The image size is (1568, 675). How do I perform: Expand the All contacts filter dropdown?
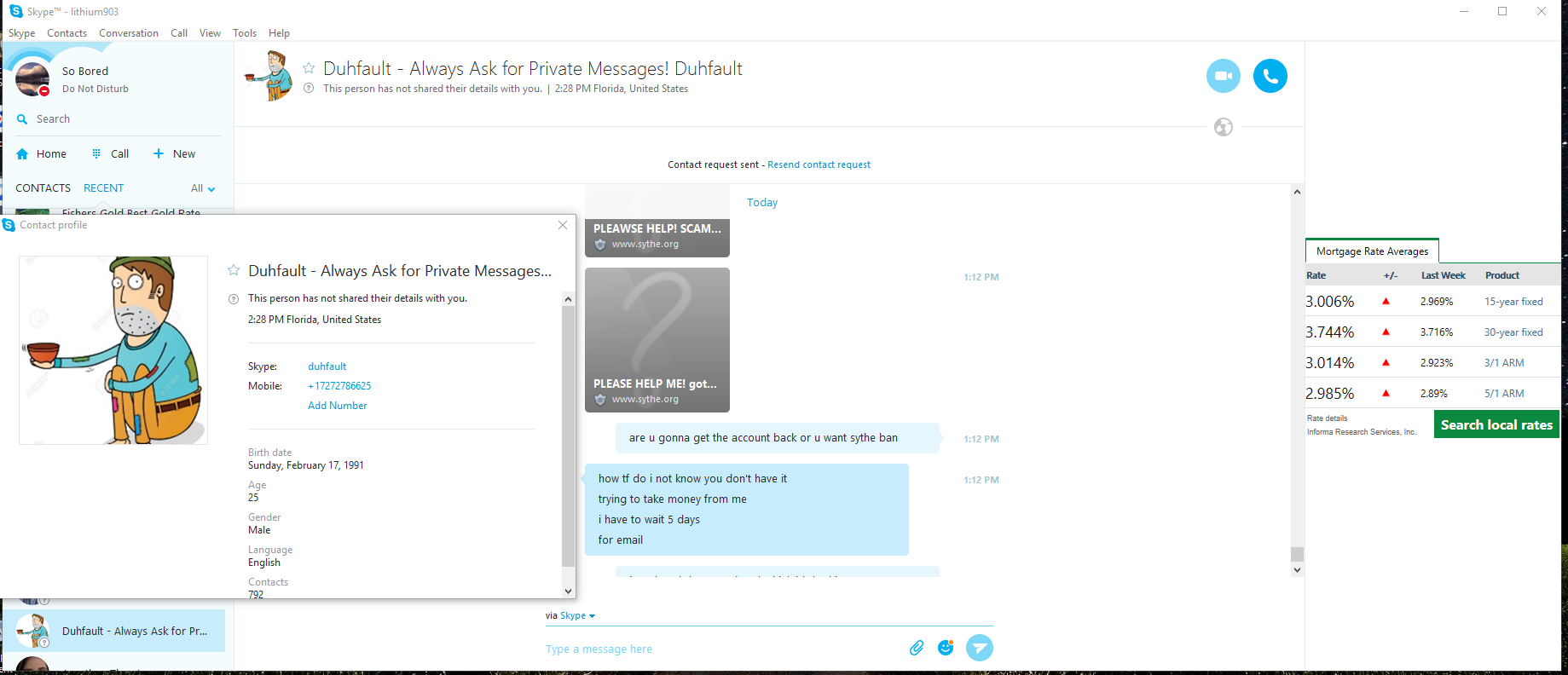[203, 188]
